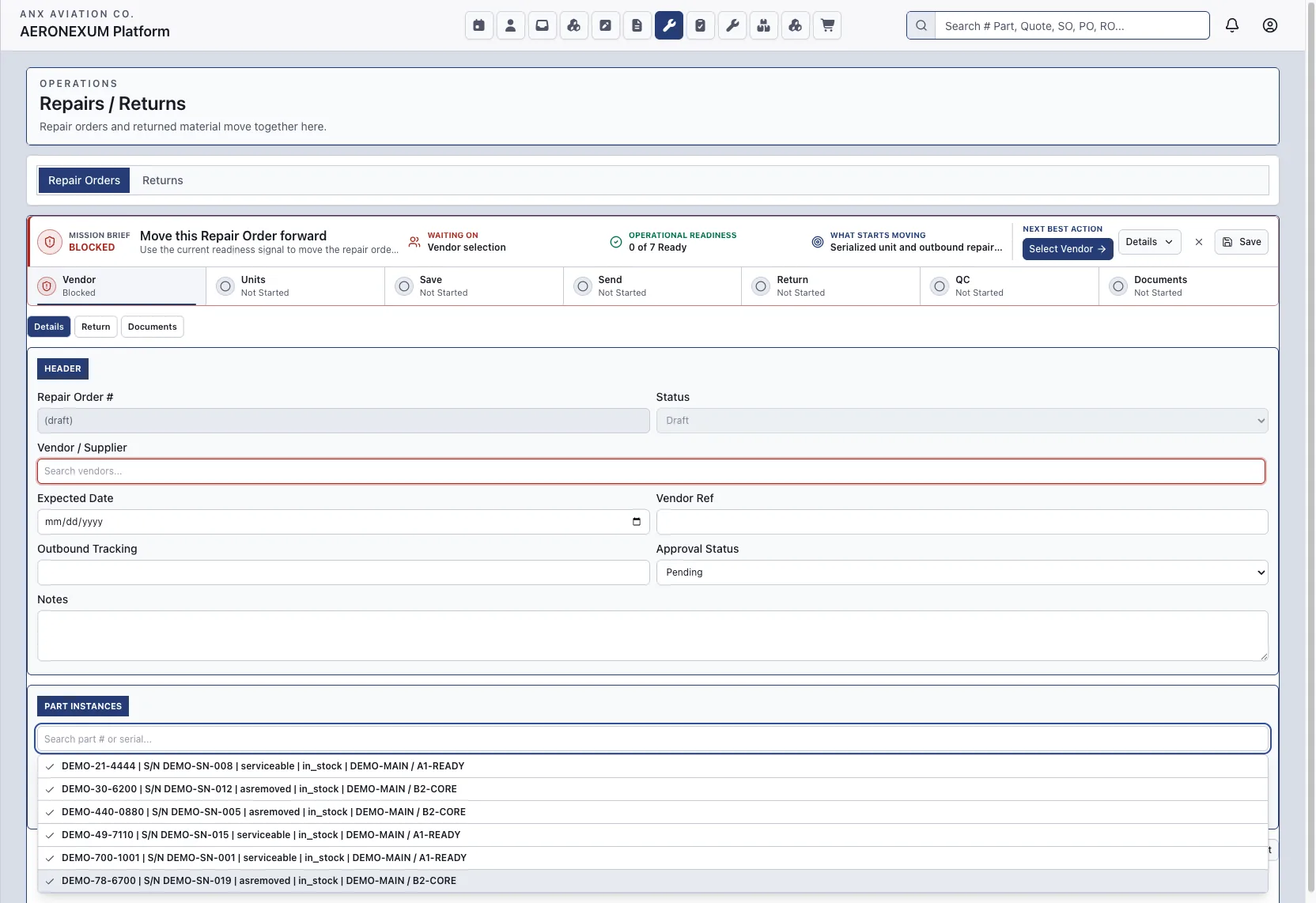Open the Vendor Blocked workflow step
Viewport: 1316px width, 903px height.
click(117, 286)
